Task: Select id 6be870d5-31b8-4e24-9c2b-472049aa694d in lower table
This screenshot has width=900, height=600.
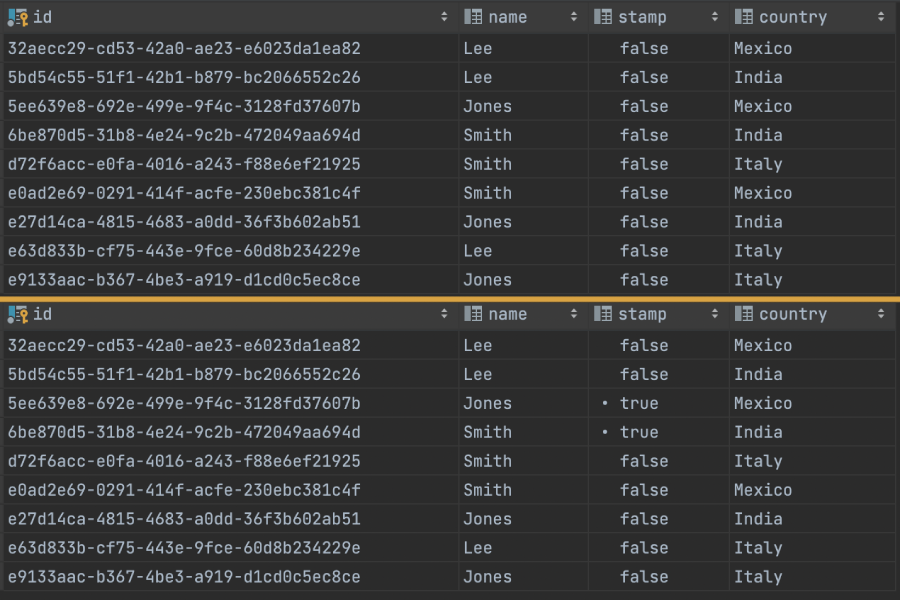Action: [184, 432]
